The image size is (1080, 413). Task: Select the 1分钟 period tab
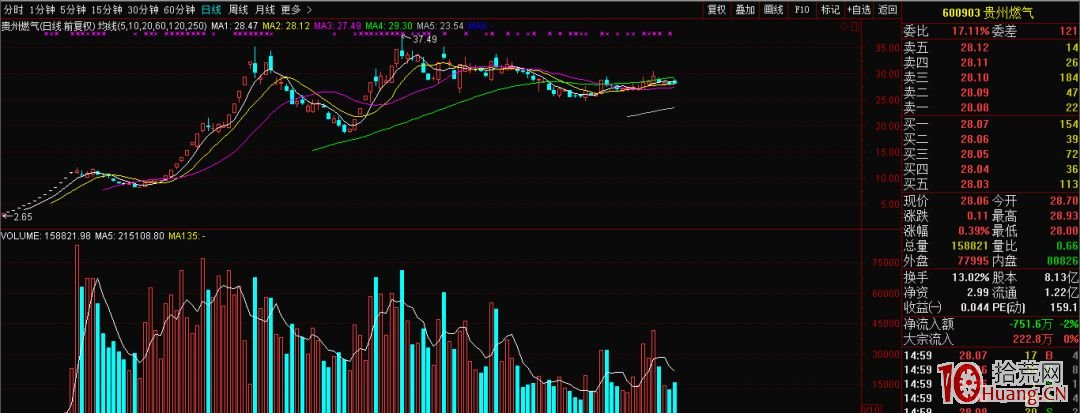(x=41, y=10)
